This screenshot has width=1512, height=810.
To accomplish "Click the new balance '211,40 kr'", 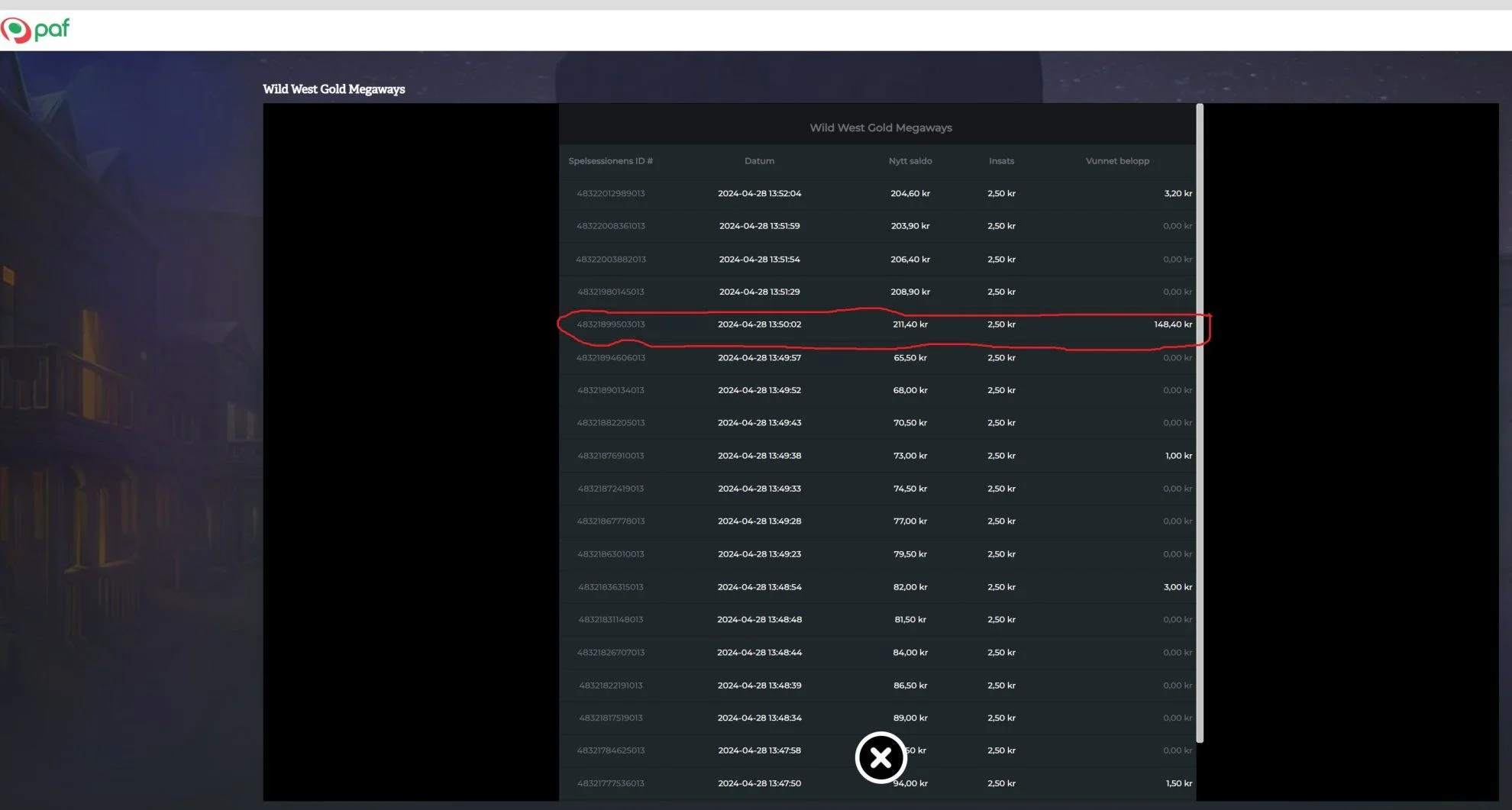I will coord(910,324).
